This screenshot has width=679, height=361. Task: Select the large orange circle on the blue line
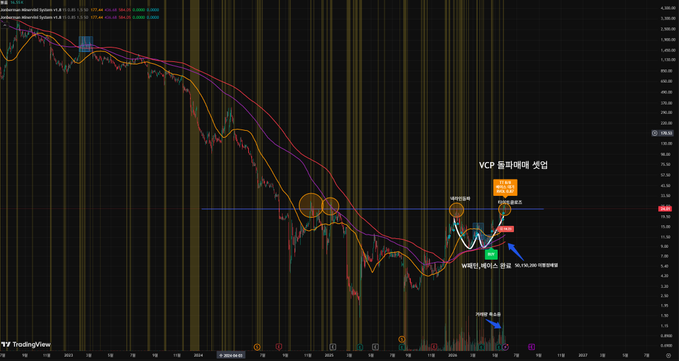[311, 205]
